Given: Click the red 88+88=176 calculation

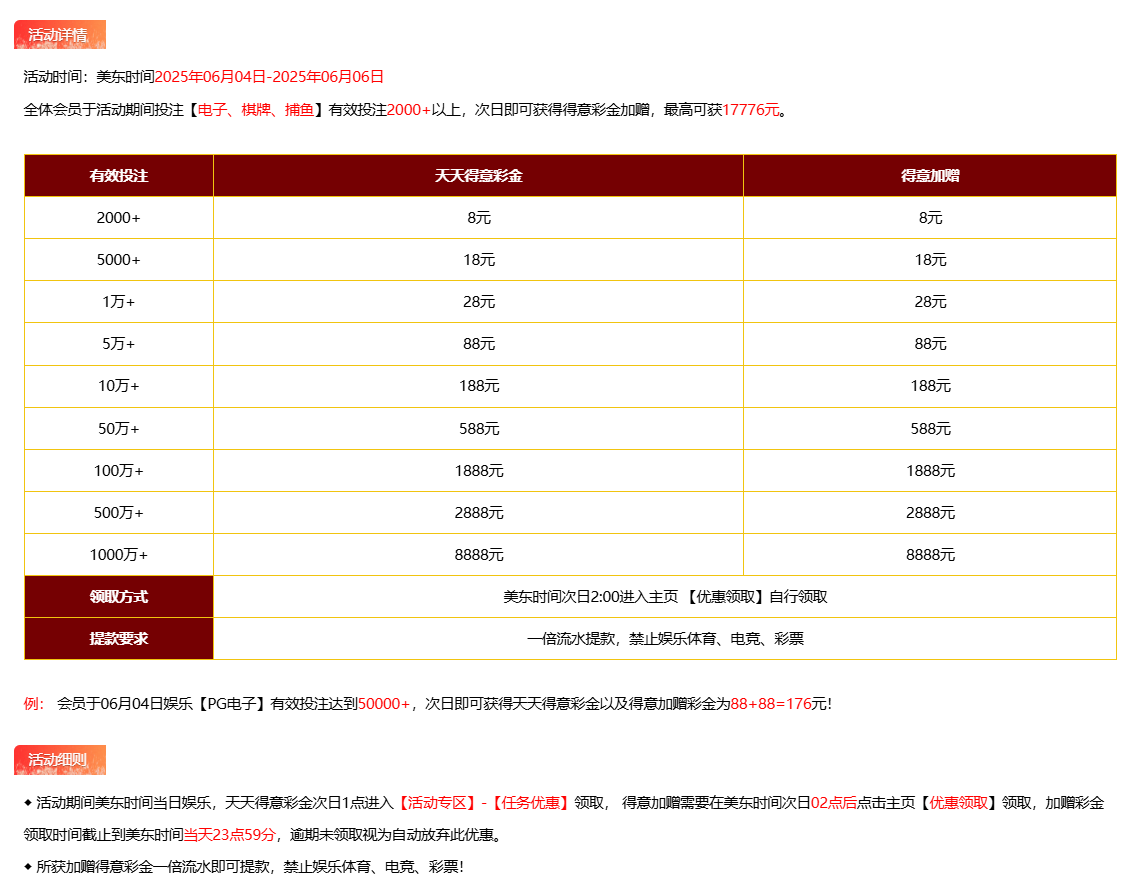Looking at the screenshot, I should (770, 703).
